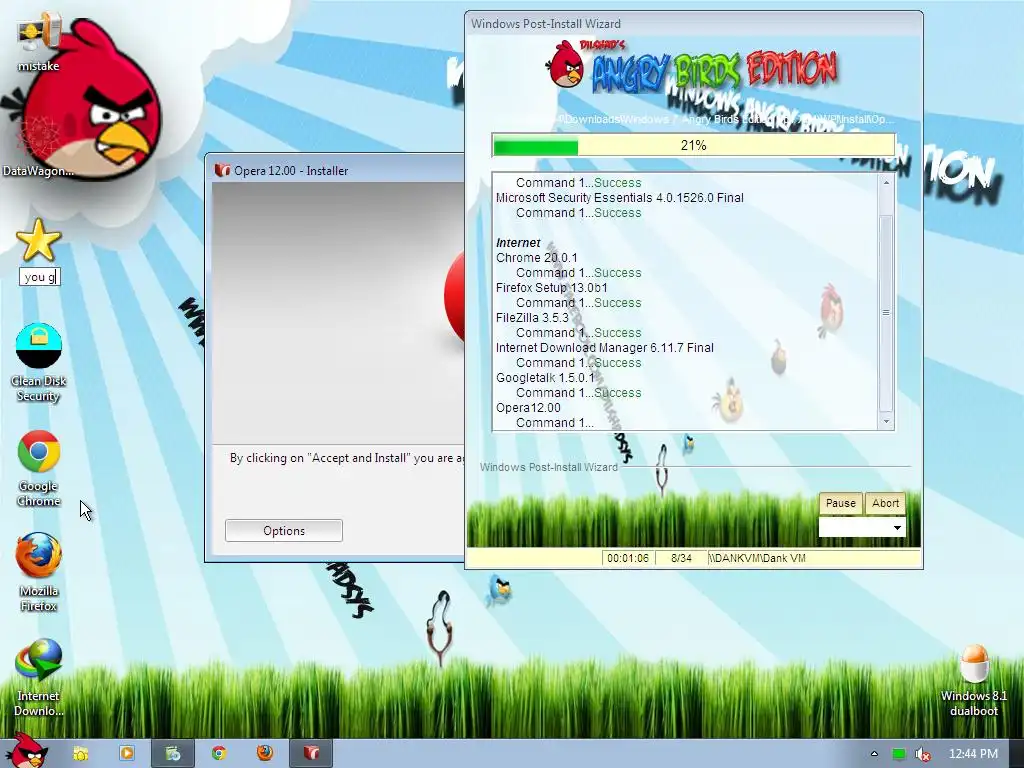Image resolution: width=1024 pixels, height=768 pixels.
Task: Select the 'Firefox Setup 13.0b1' log entry
Action: pyautogui.click(x=552, y=287)
